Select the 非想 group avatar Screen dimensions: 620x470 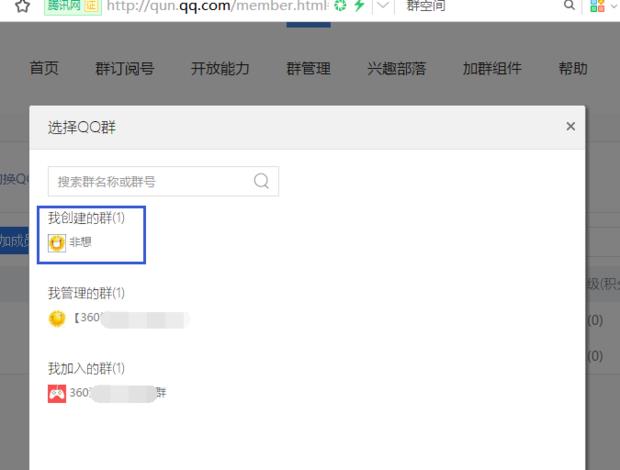pos(57,242)
